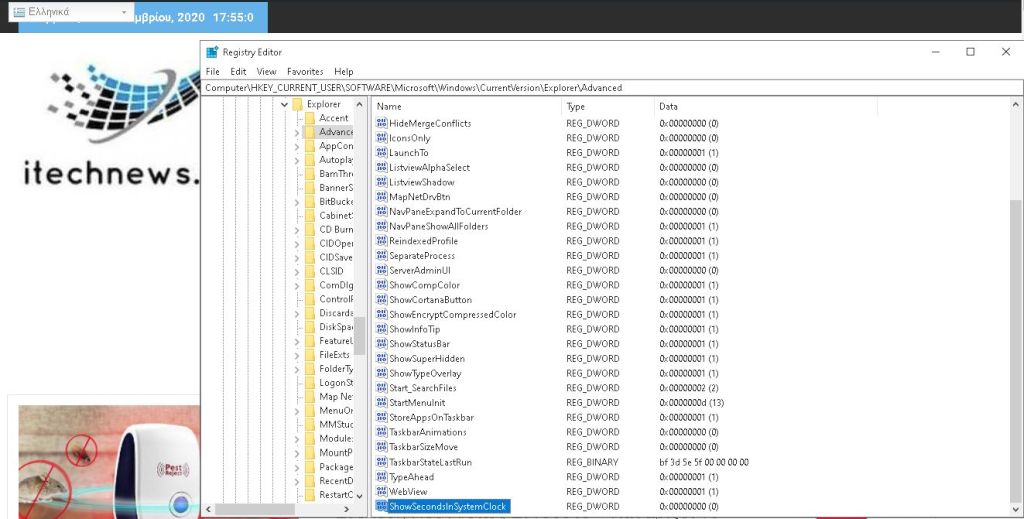This screenshot has width=1024, height=519.
Task: Click the value icon next to LaunchTo
Action: [382, 152]
